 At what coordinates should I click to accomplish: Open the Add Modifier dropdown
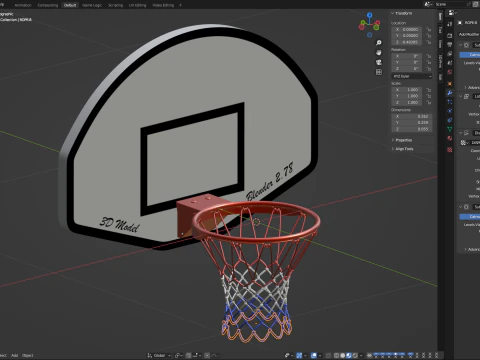coord(469,34)
